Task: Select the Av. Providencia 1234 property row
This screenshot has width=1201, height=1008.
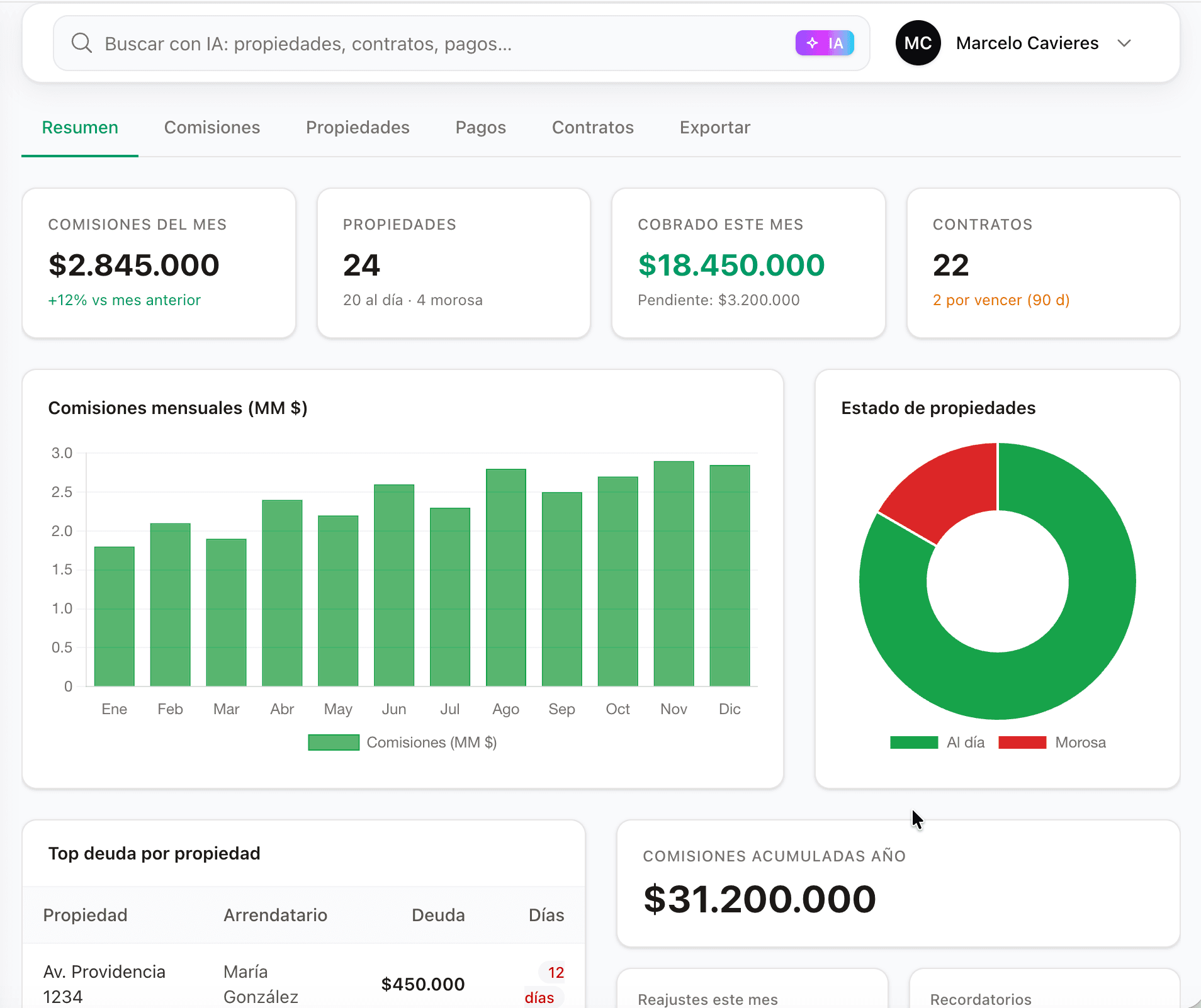Action: pos(104,983)
